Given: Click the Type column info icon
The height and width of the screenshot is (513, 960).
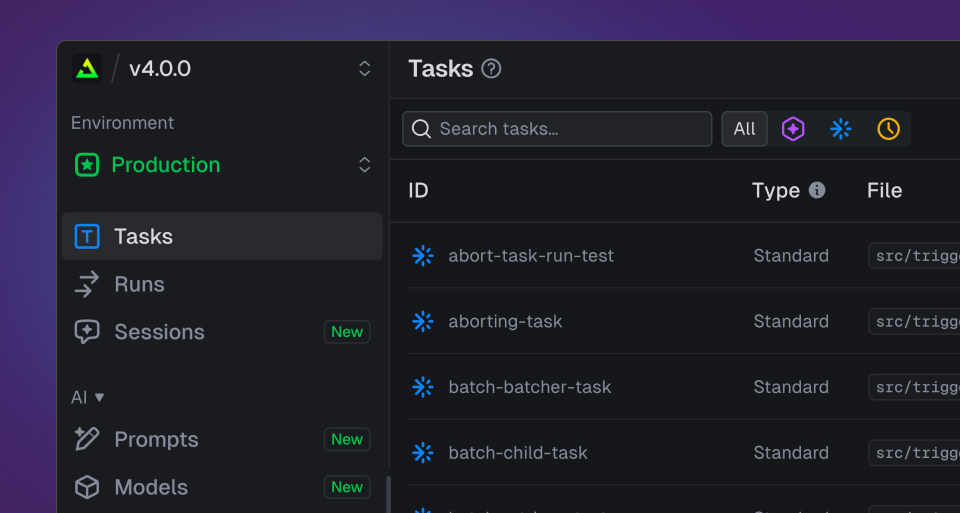Looking at the screenshot, I should tap(817, 190).
